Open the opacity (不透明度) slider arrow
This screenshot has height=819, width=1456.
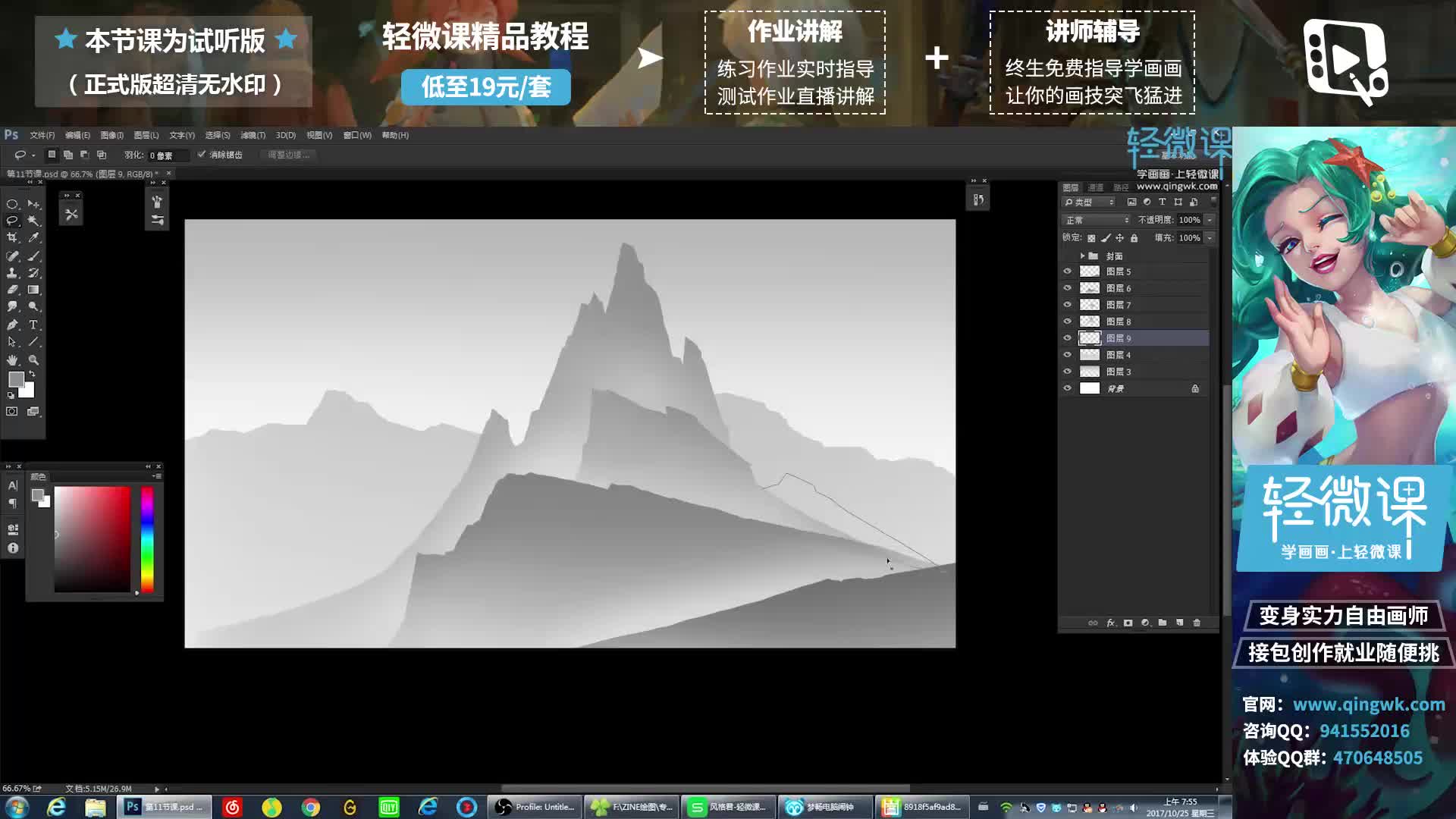coord(1210,220)
